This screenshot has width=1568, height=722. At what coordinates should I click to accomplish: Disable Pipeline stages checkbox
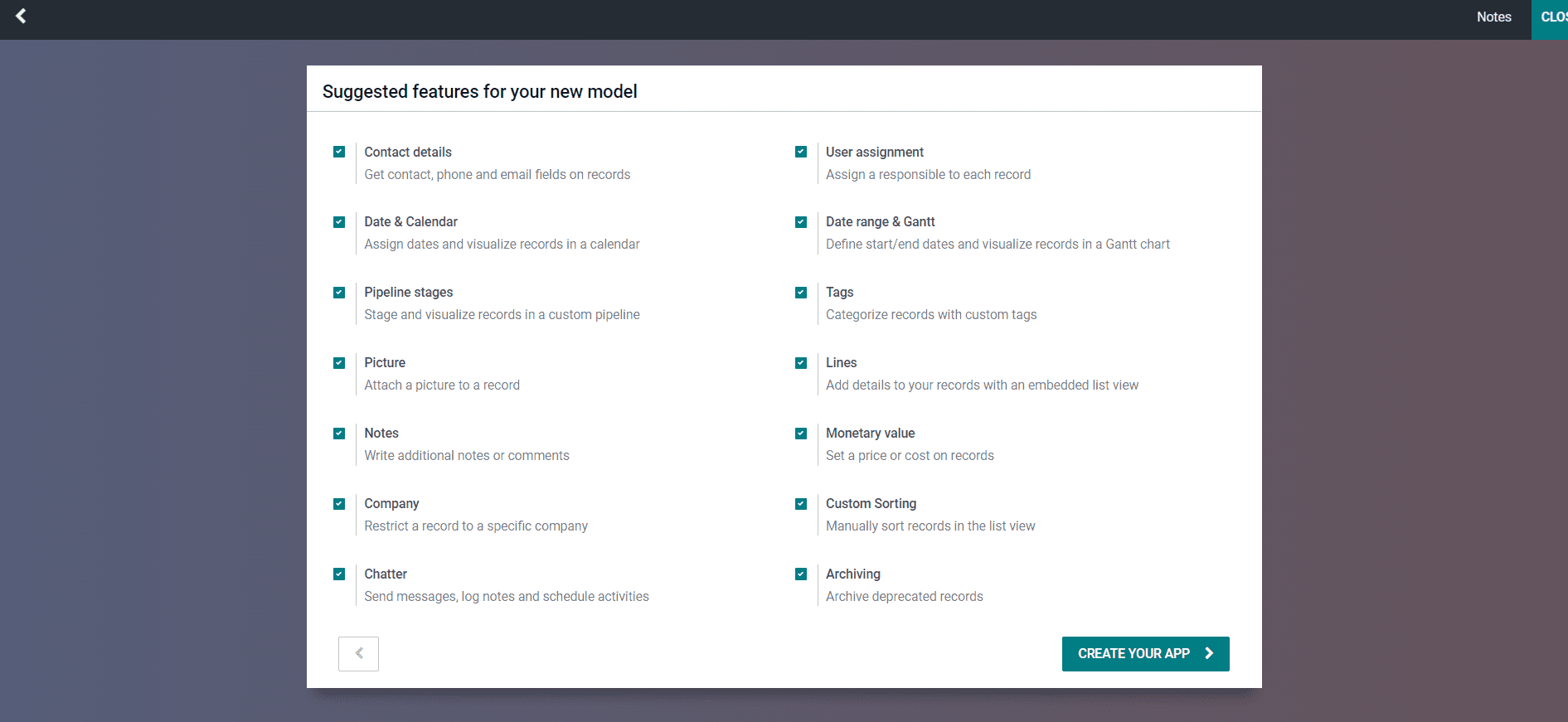(x=339, y=293)
